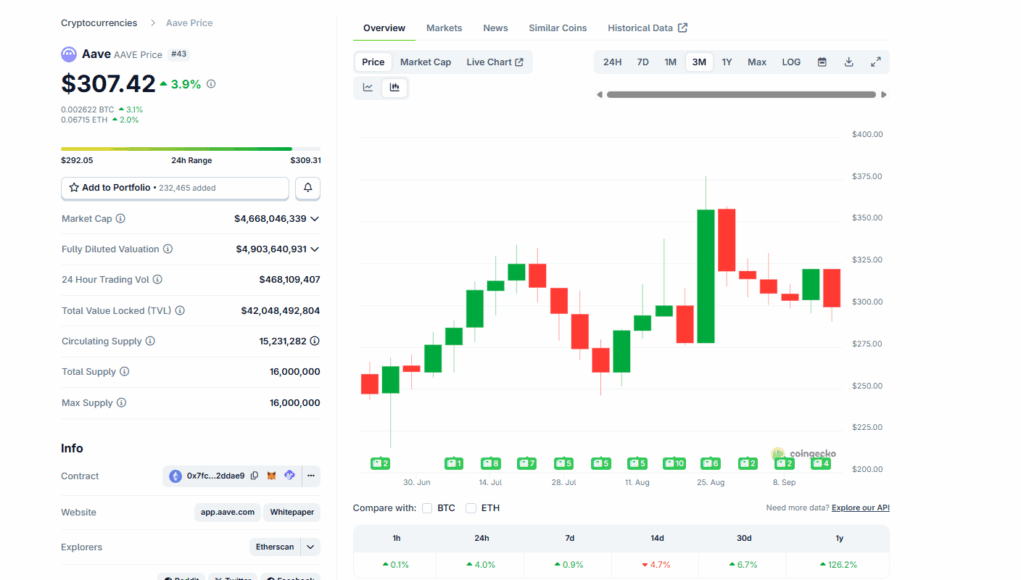Open the news marker labeled 8
Image resolution: width=1021 pixels, height=580 pixels.
(x=490, y=463)
